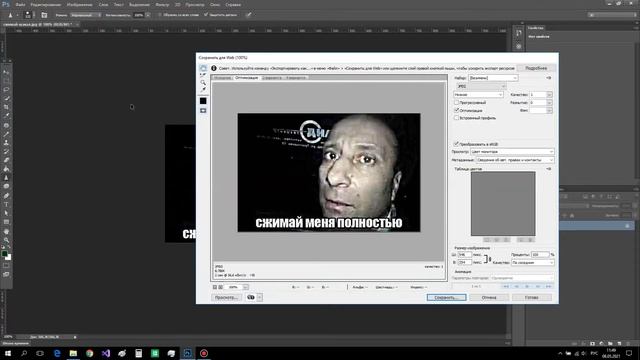Click the Просмотр... button
The width and height of the screenshot is (640, 360).
(227, 298)
